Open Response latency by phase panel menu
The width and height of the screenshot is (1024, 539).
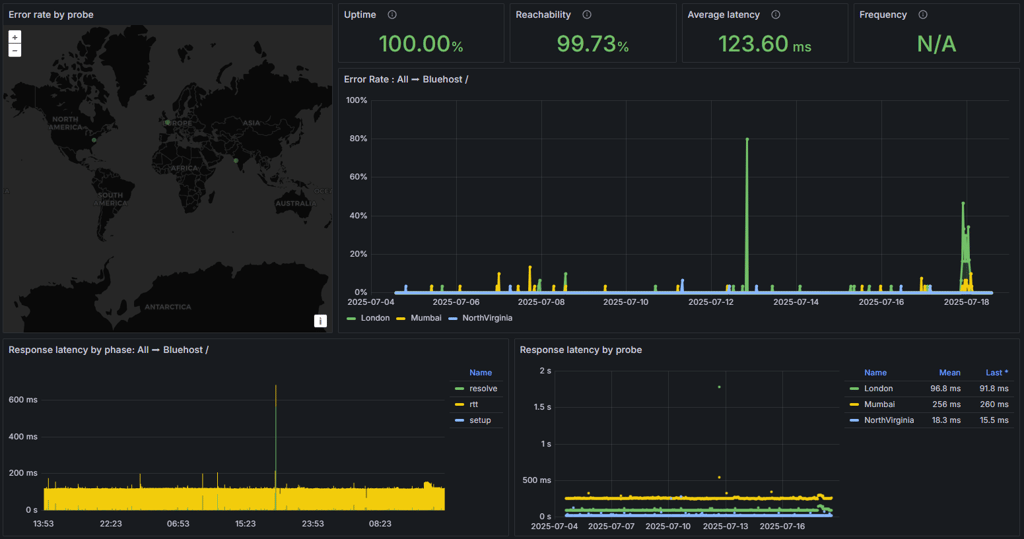108,350
